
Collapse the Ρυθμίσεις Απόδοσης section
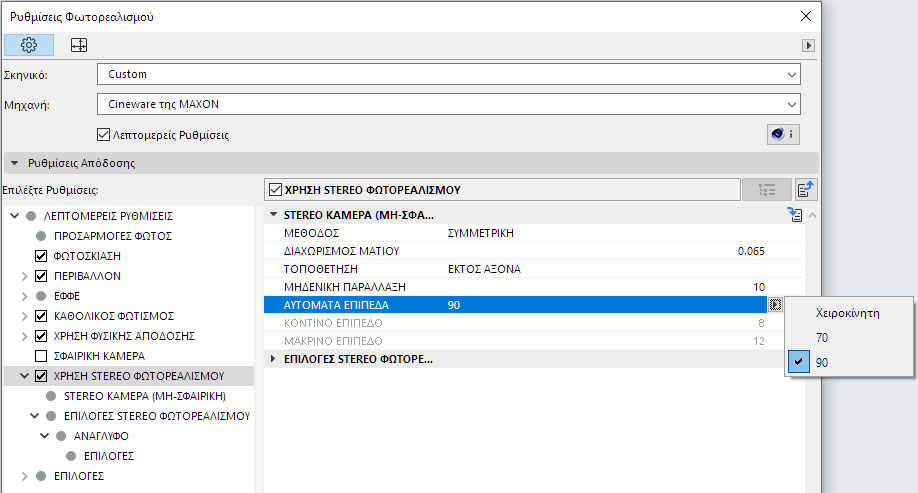point(15,163)
